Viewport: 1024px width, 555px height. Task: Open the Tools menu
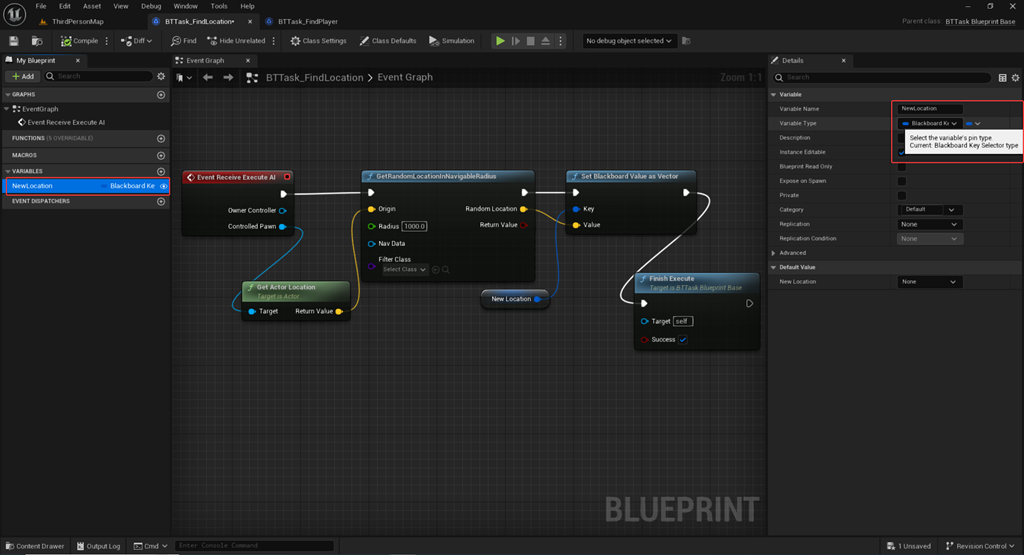point(219,6)
